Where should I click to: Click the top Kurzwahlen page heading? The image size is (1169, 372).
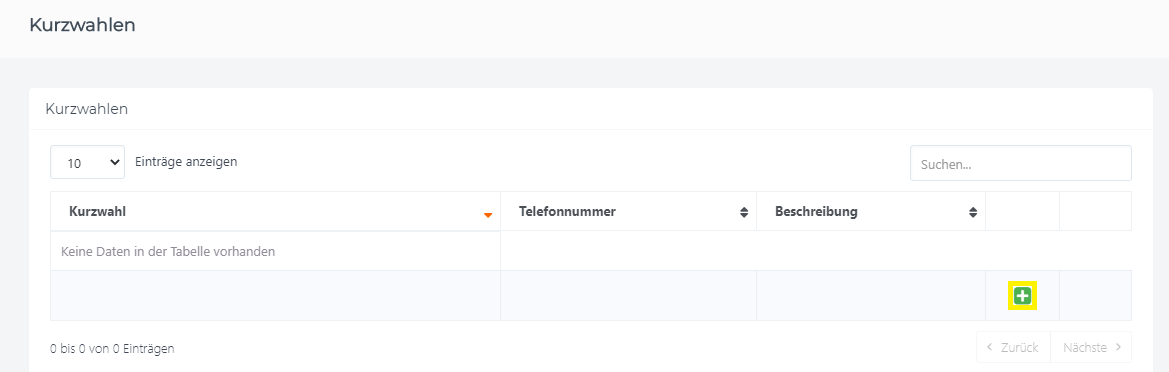click(x=82, y=25)
